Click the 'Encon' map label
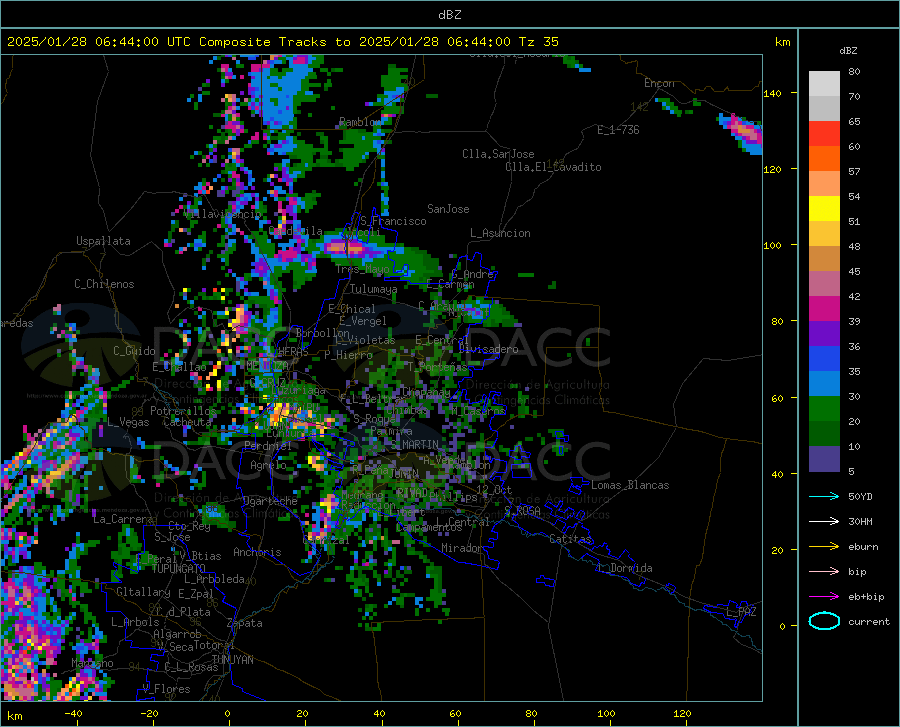This screenshot has width=900, height=727. tap(659, 83)
